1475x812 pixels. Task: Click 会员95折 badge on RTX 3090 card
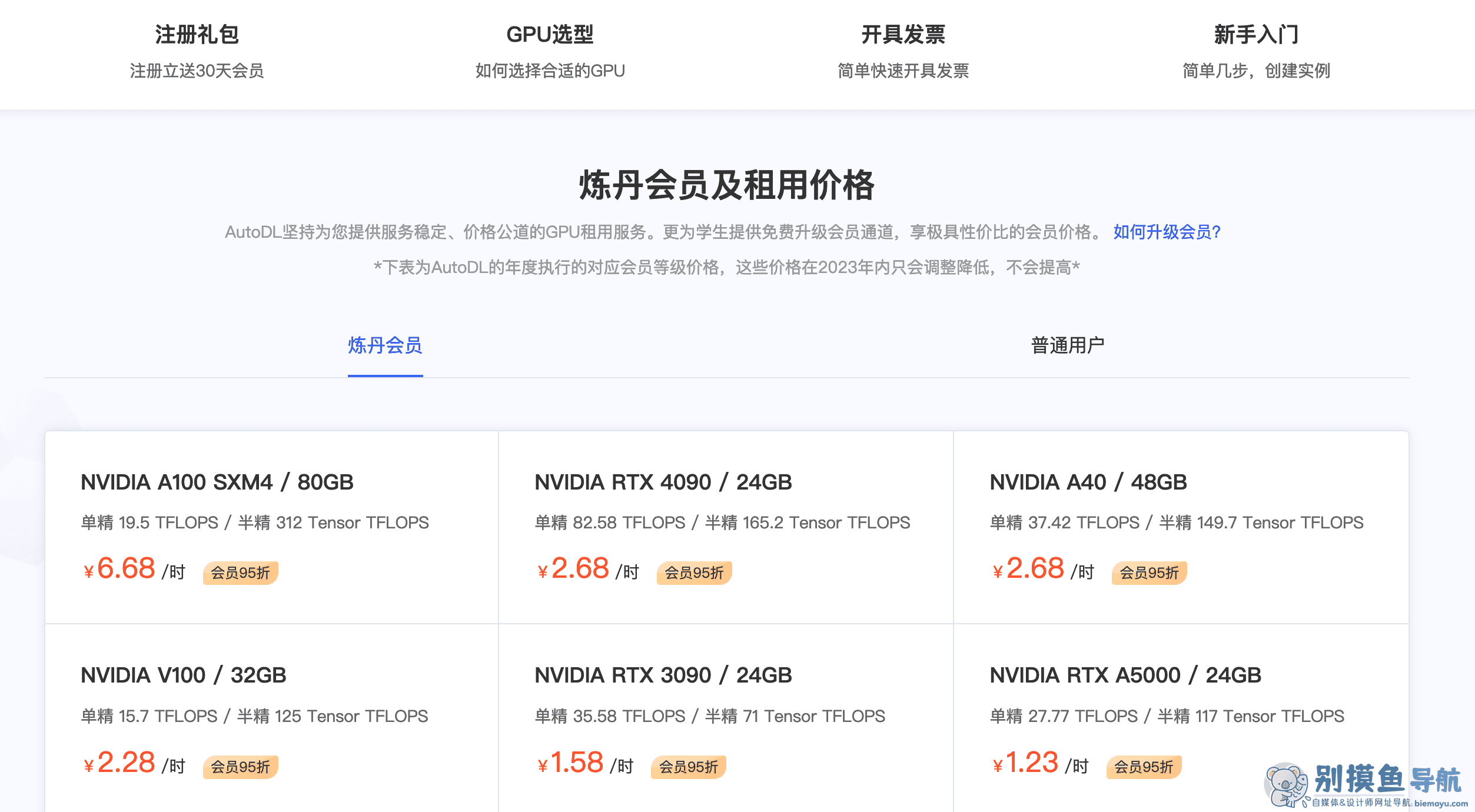point(688,767)
